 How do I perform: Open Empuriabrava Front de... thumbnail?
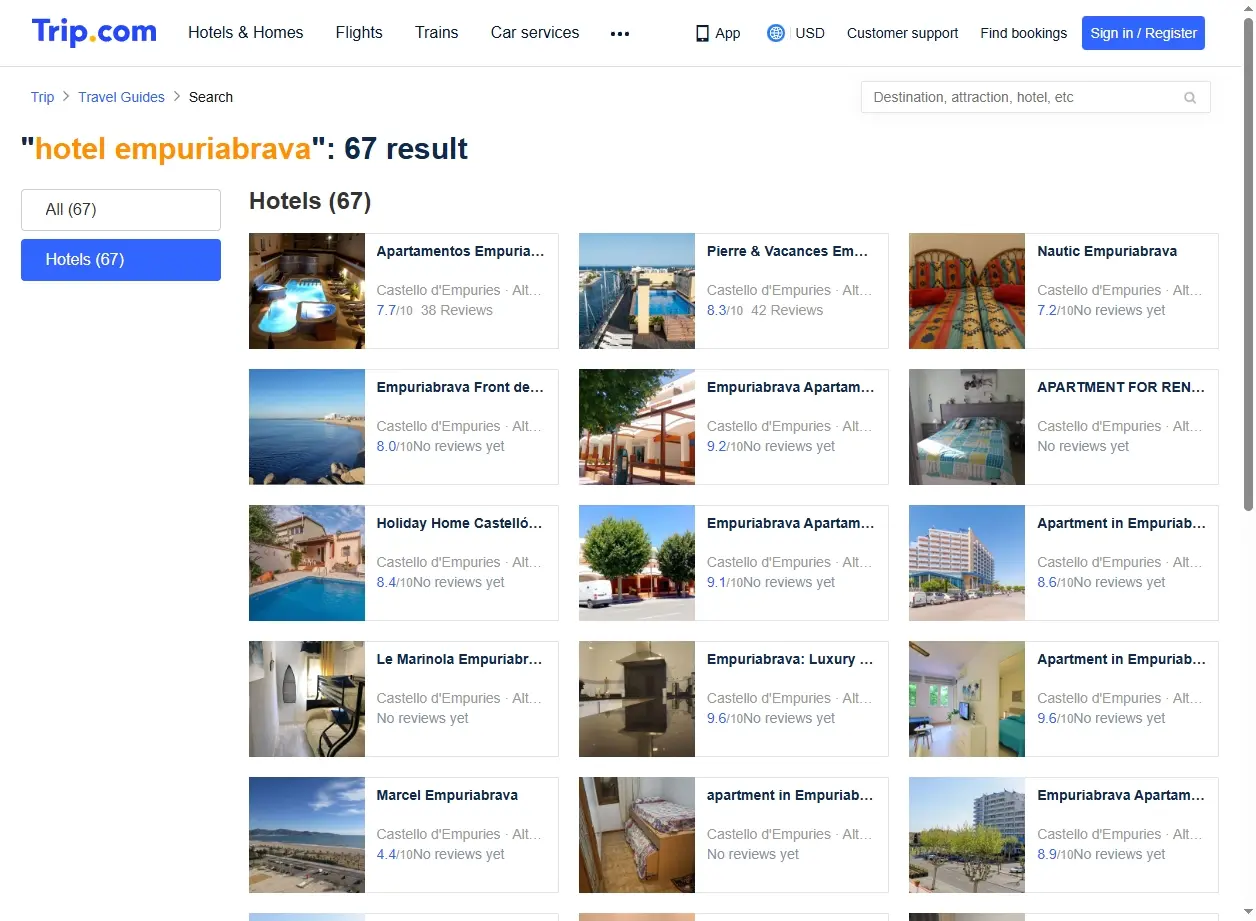pyautogui.click(x=307, y=427)
